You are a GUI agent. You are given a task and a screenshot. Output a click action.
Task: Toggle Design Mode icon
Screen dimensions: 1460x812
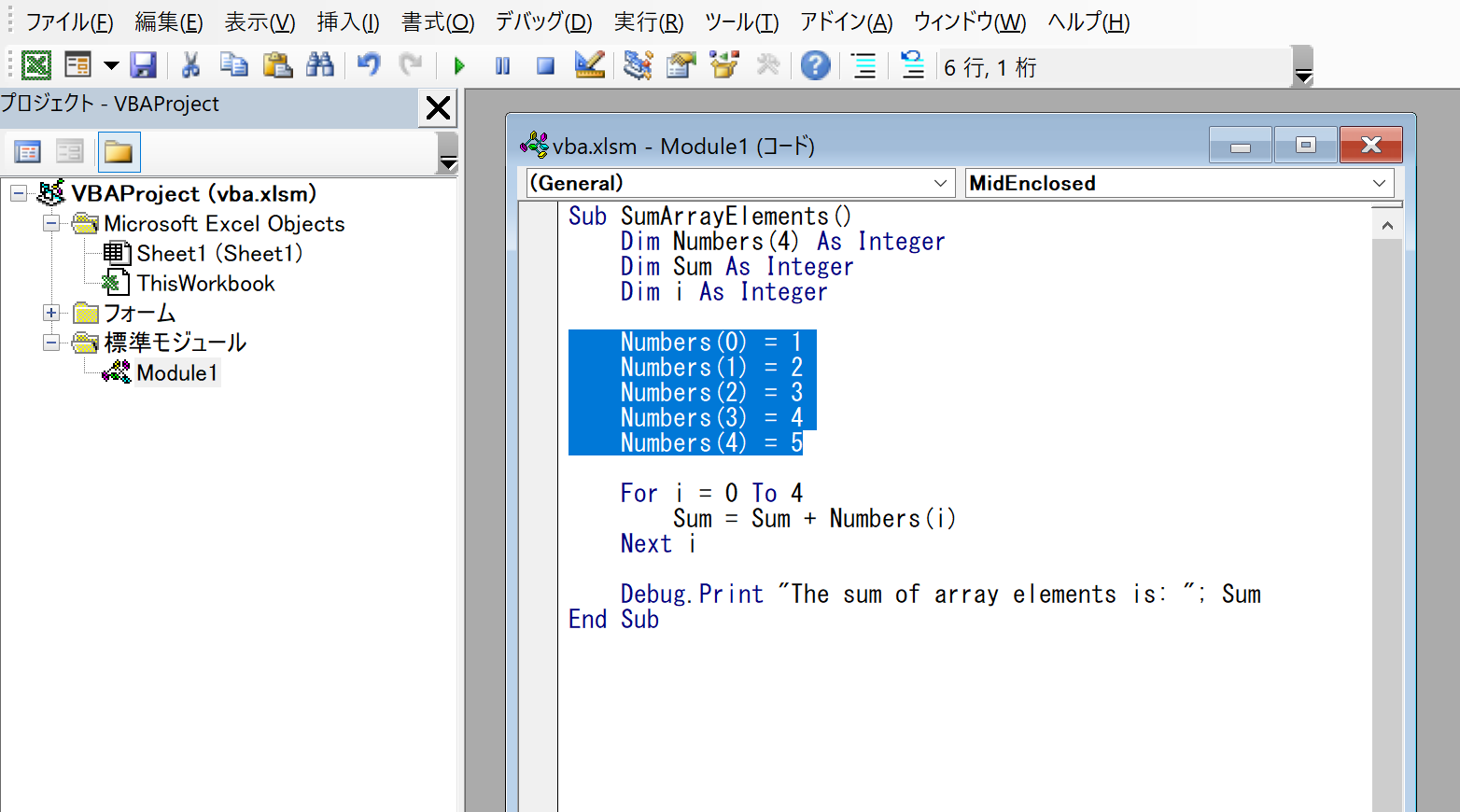[589, 65]
